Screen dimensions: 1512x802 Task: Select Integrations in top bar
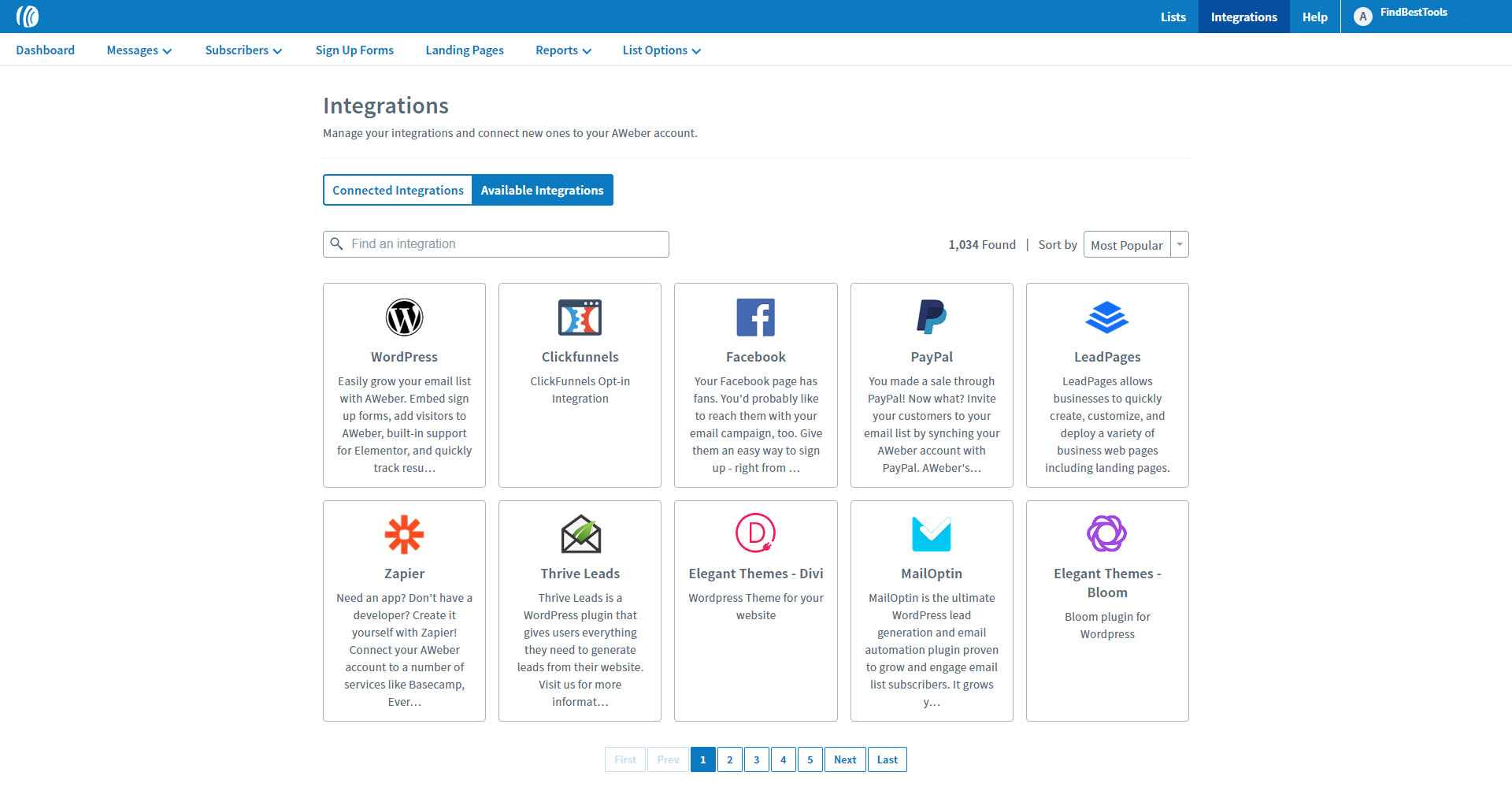pos(1244,17)
